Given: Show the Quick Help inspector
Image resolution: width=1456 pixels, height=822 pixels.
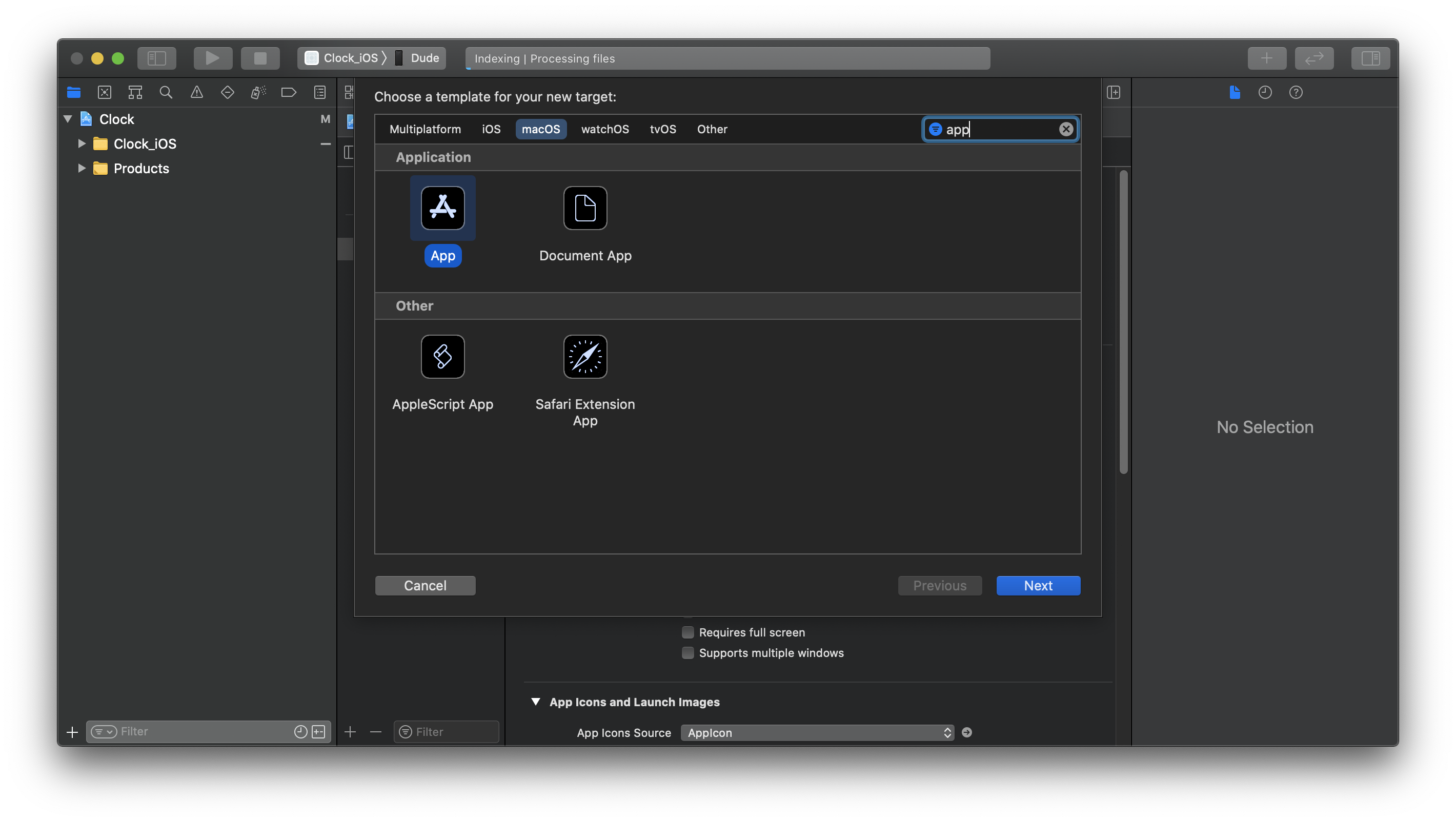Looking at the screenshot, I should [1296, 92].
